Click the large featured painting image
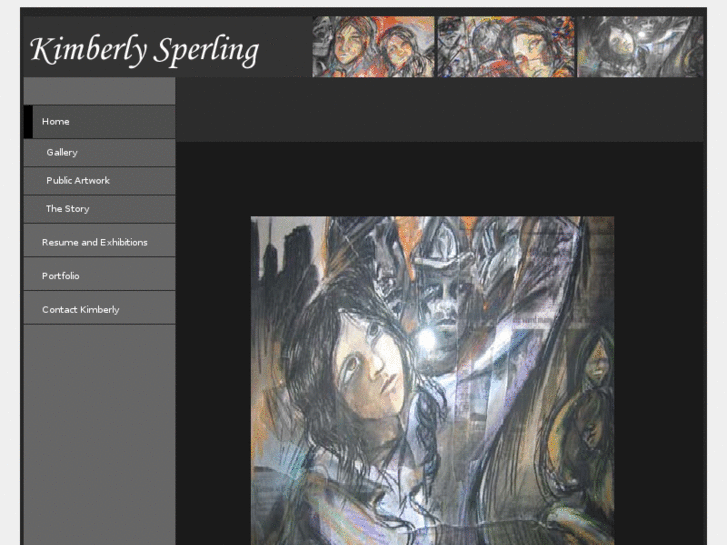The height and width of the screenshot is (545, 727). click(x=432, y=380)
